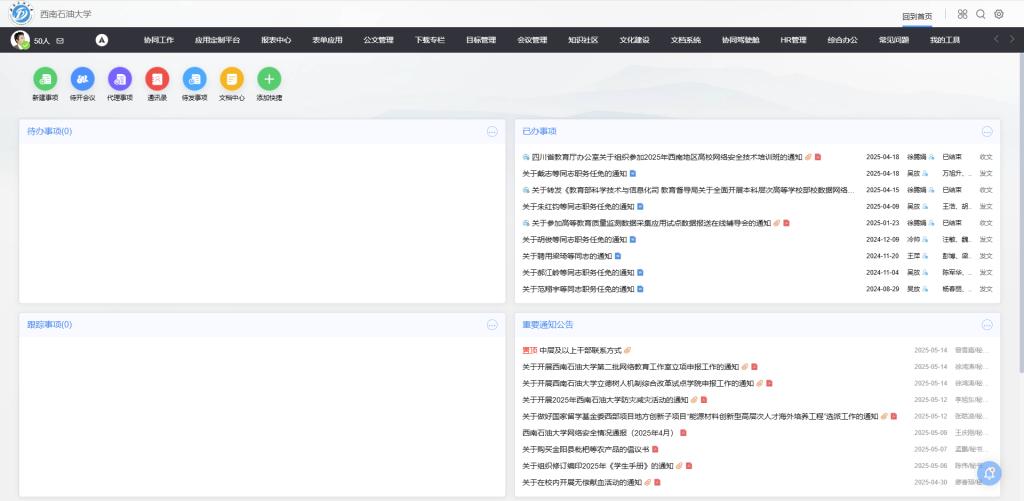Open the 重要通知公告 panel options menu
This screenshot has width=1024, height=501.
(x=987, y=324)
